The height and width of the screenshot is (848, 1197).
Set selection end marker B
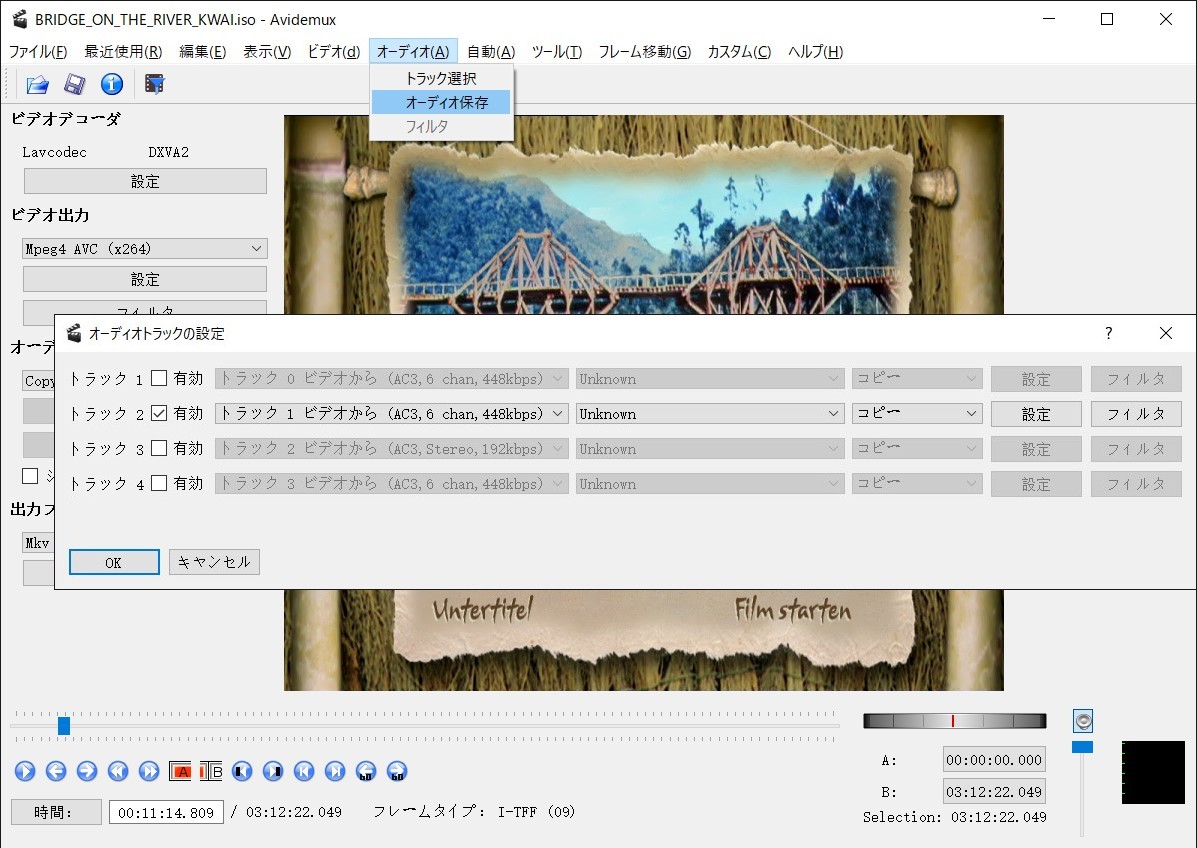pos(211,771)
